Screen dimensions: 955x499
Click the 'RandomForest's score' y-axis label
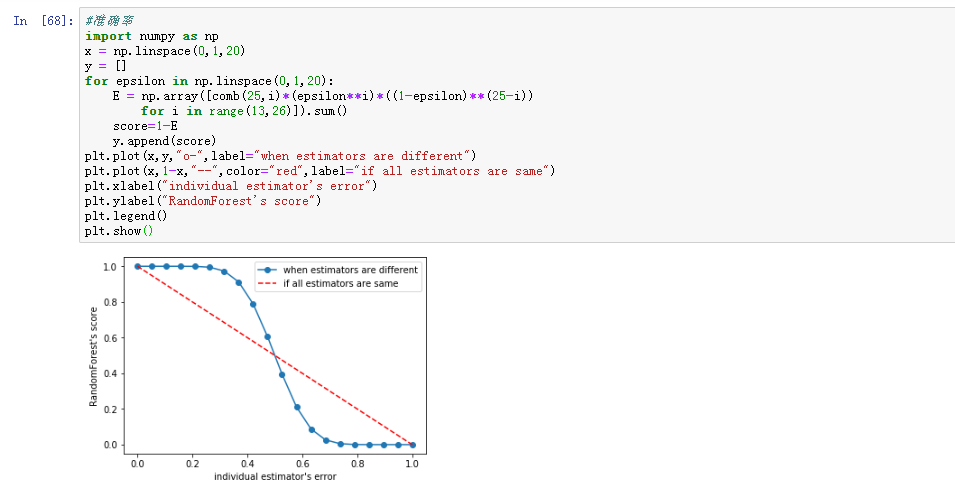pyautogui.click(x=93, y=356)
